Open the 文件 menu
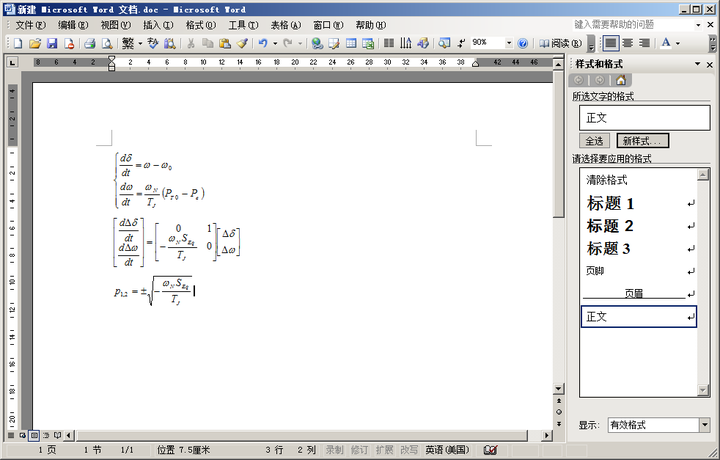Viewport: 720px width, 460px height. (30, 25)
